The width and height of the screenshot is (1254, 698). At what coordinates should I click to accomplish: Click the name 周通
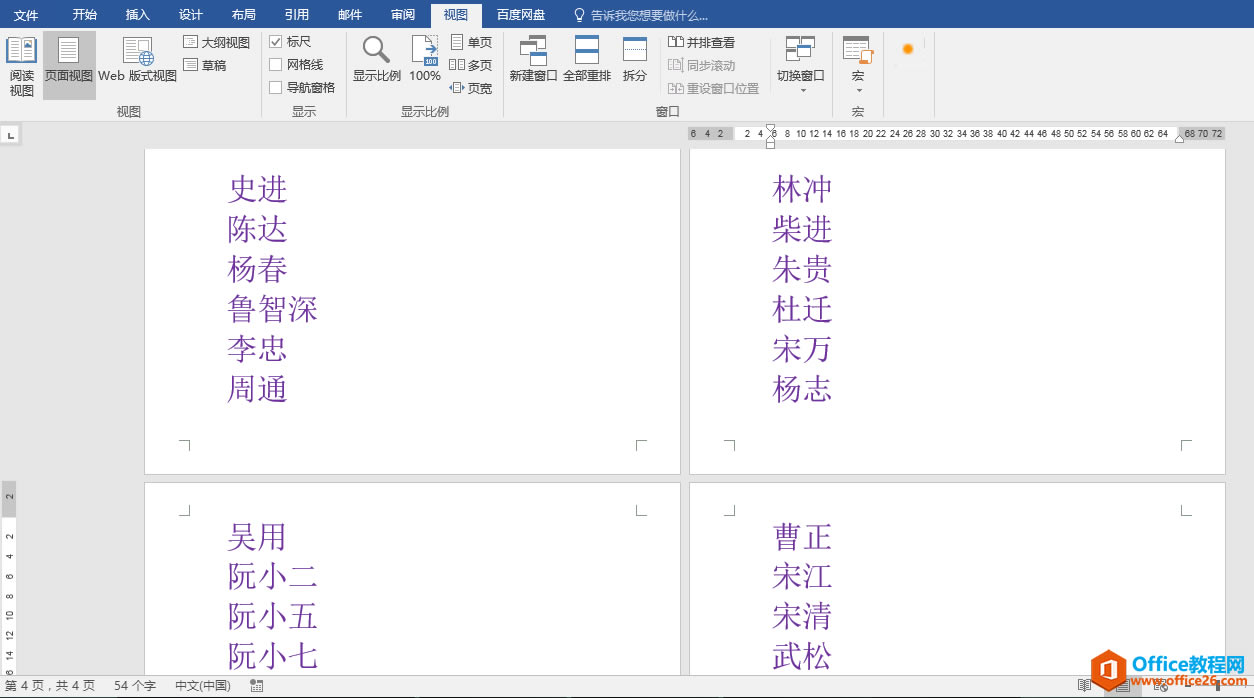(258, 389)
